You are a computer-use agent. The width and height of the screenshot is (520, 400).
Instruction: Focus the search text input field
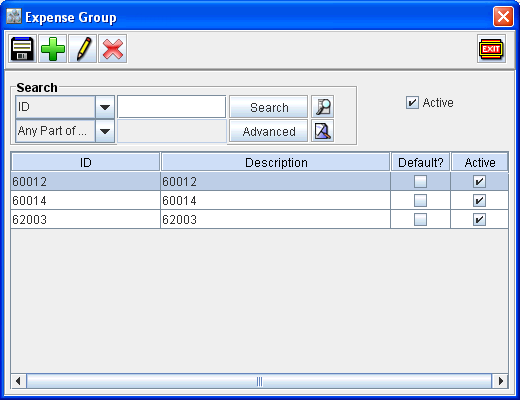pyautogui.click(x=172, y=107)
